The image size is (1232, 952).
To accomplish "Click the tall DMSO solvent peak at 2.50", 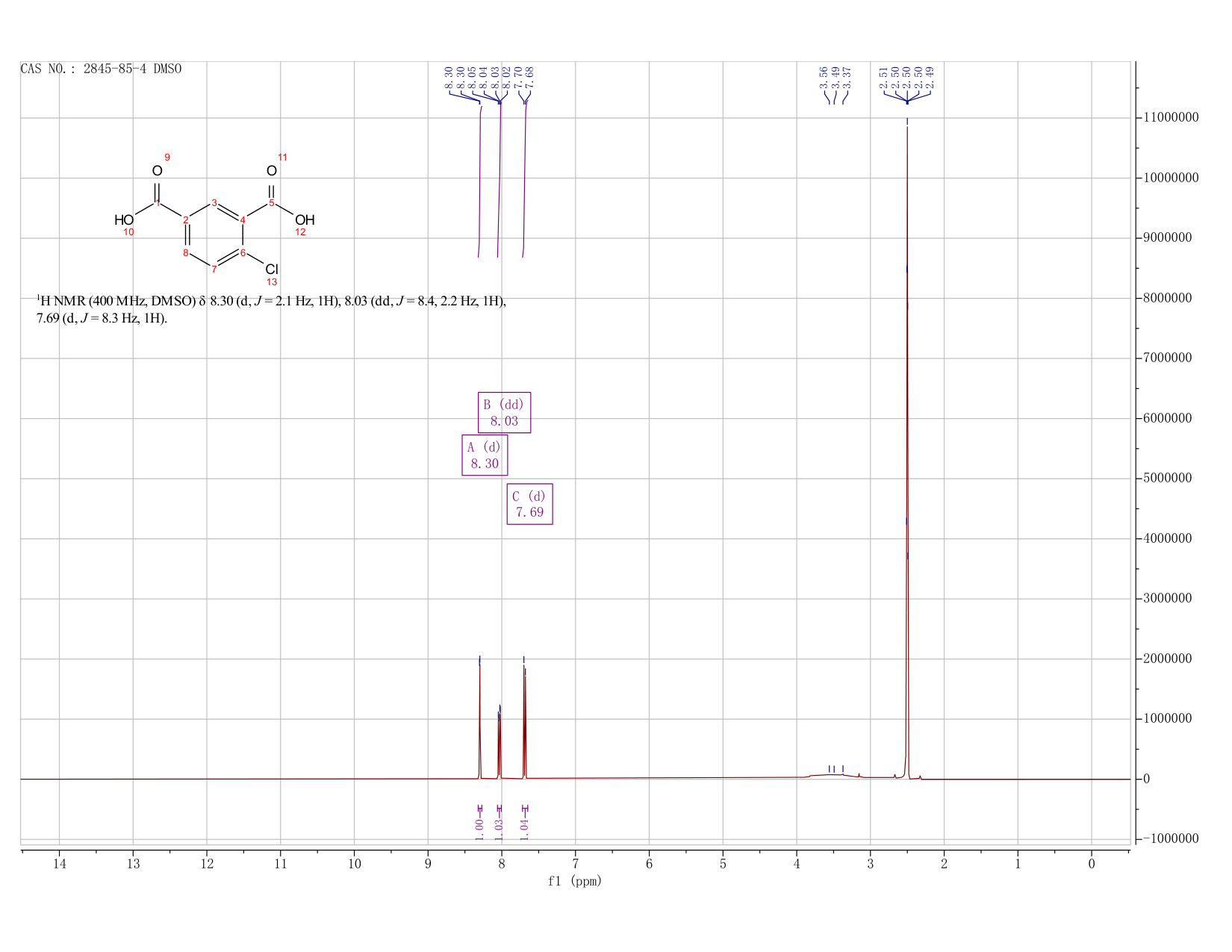I will (907, 448).
